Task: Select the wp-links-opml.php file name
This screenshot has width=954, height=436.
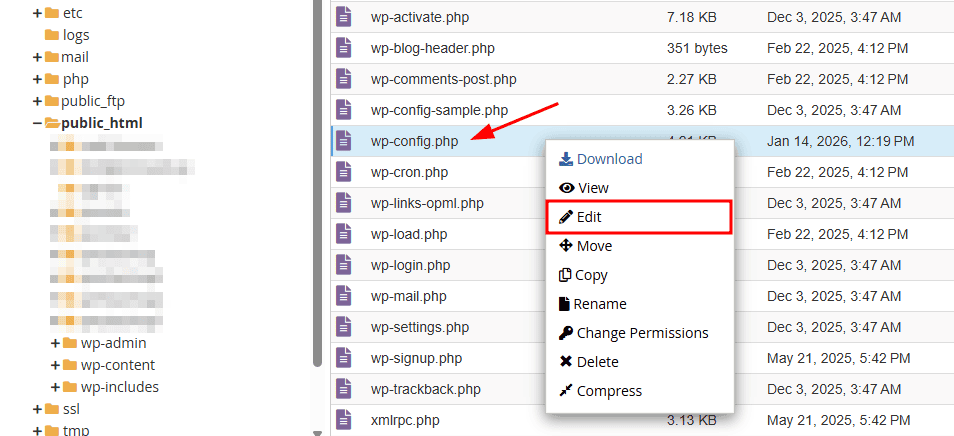Action: (x=427, y=203)
